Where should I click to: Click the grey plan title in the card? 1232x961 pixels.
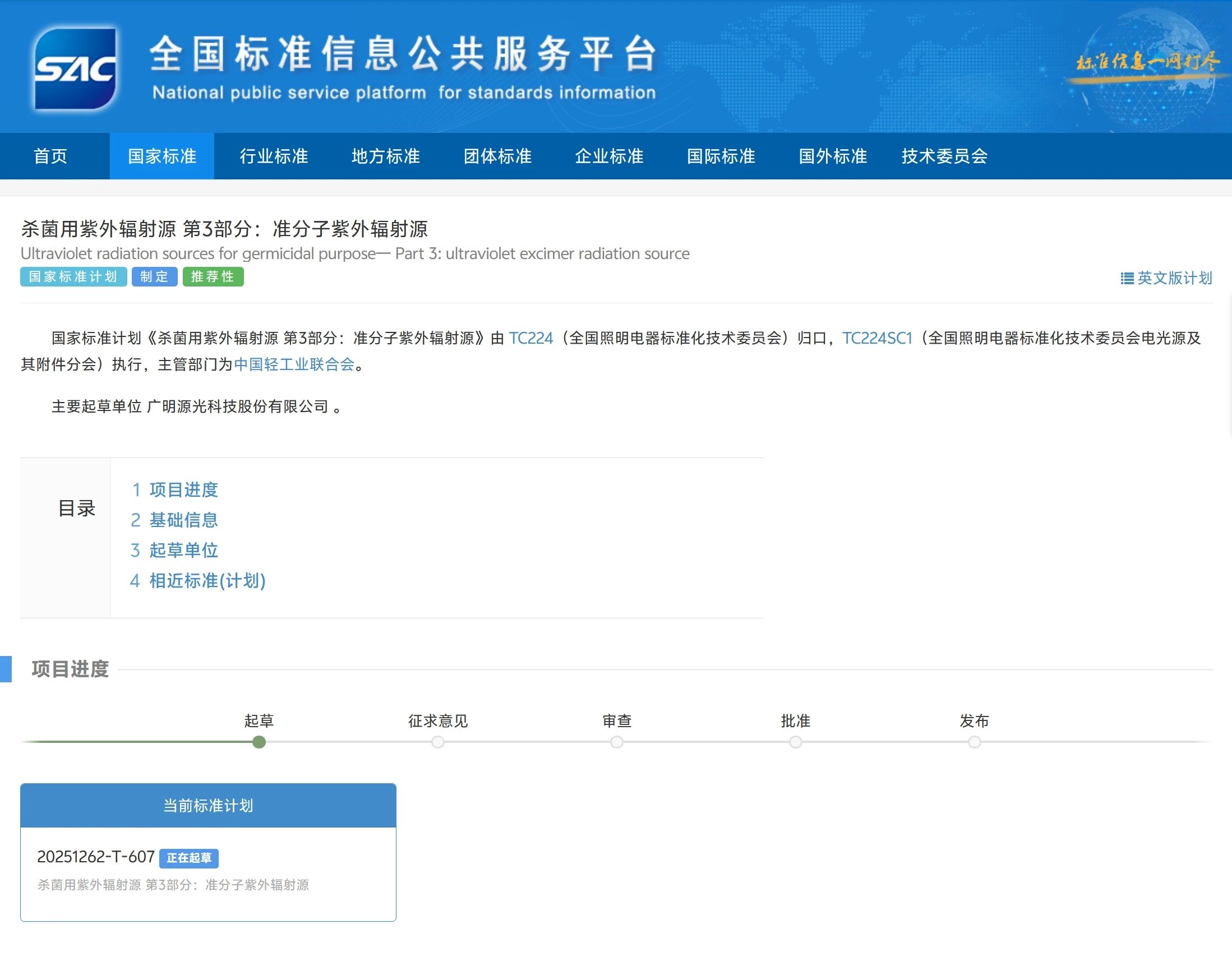(173, 885)
